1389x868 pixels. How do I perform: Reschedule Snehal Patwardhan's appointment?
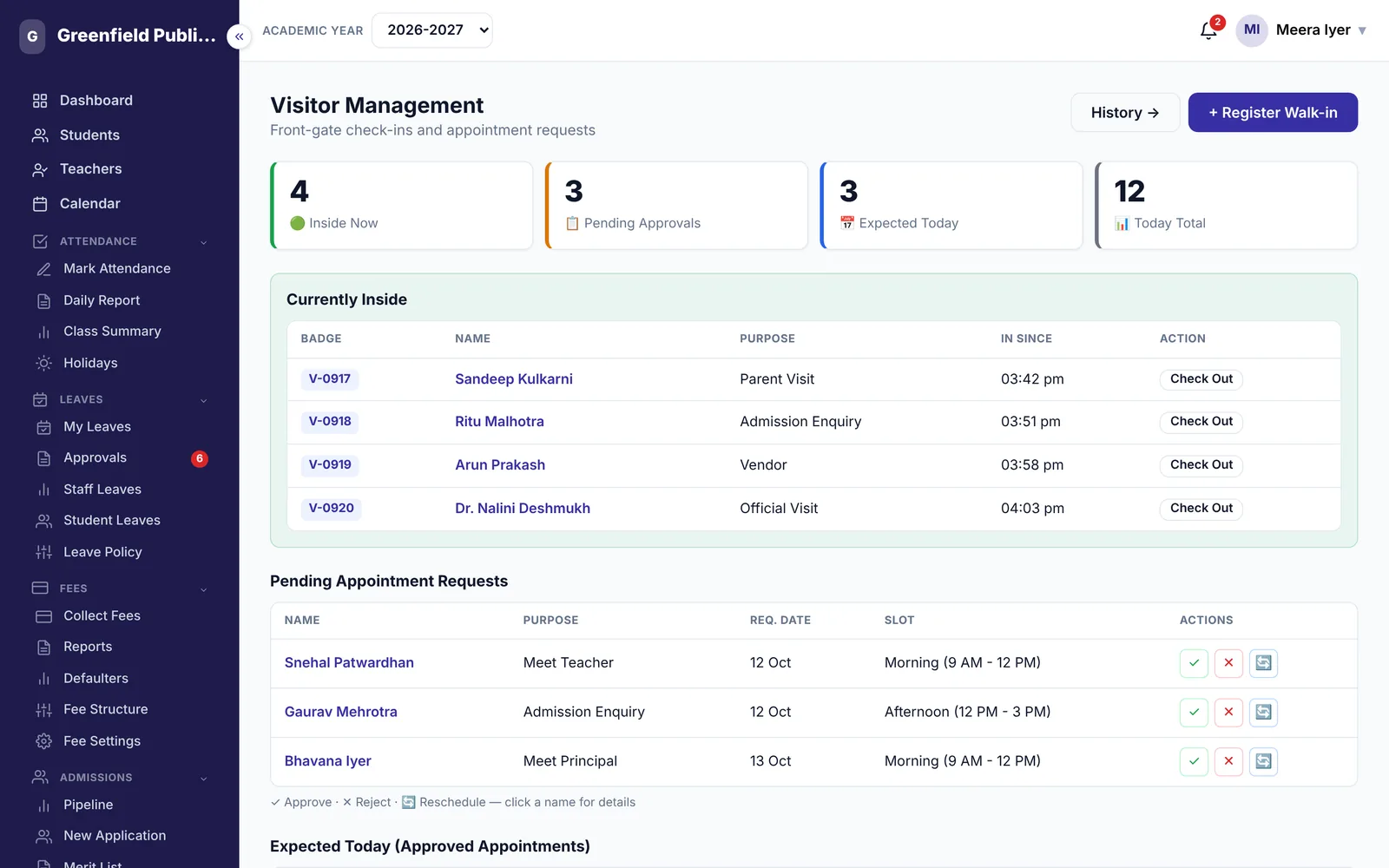(x=1263, y=663)
